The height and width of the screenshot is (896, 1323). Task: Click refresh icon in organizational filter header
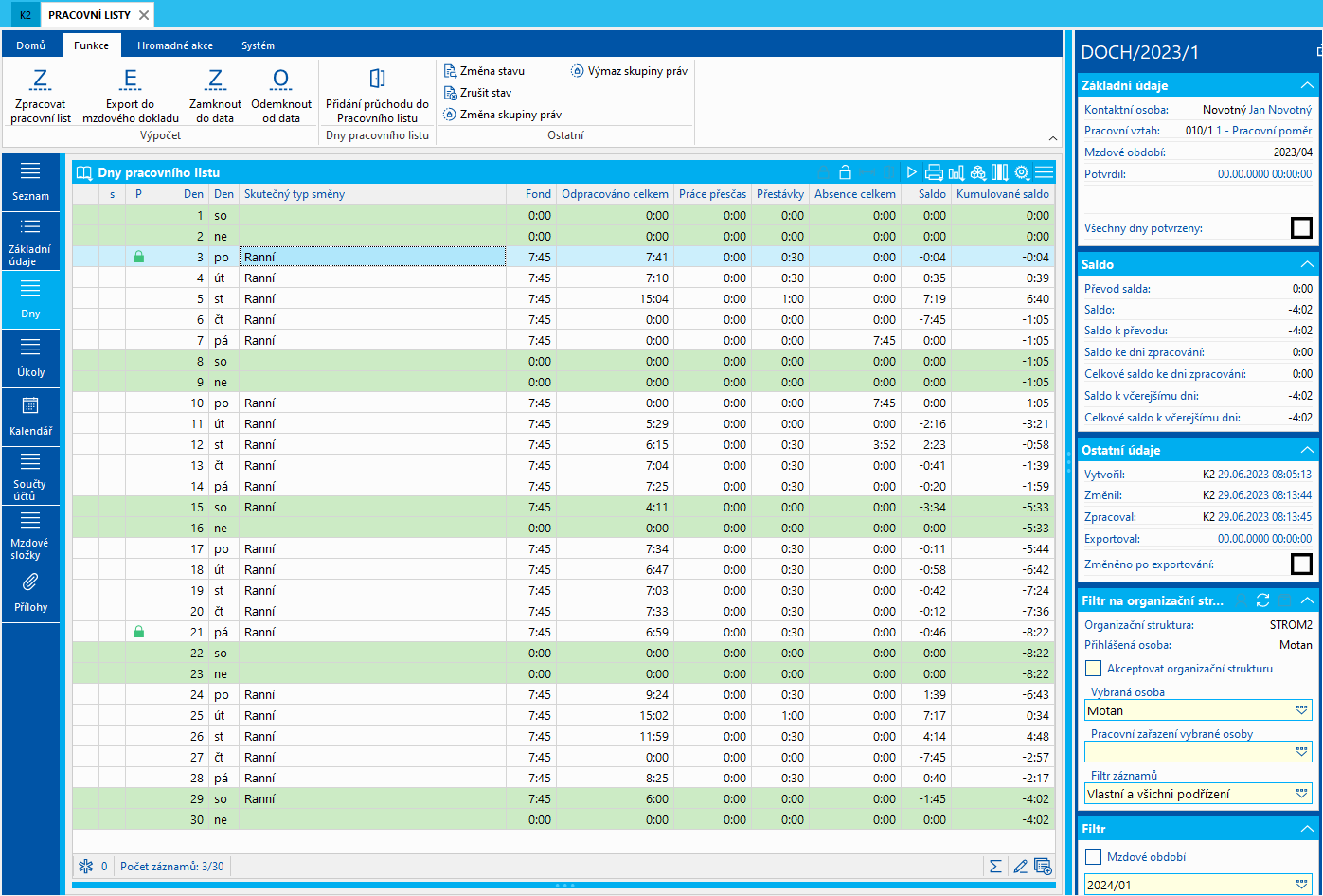(1262, 600)
